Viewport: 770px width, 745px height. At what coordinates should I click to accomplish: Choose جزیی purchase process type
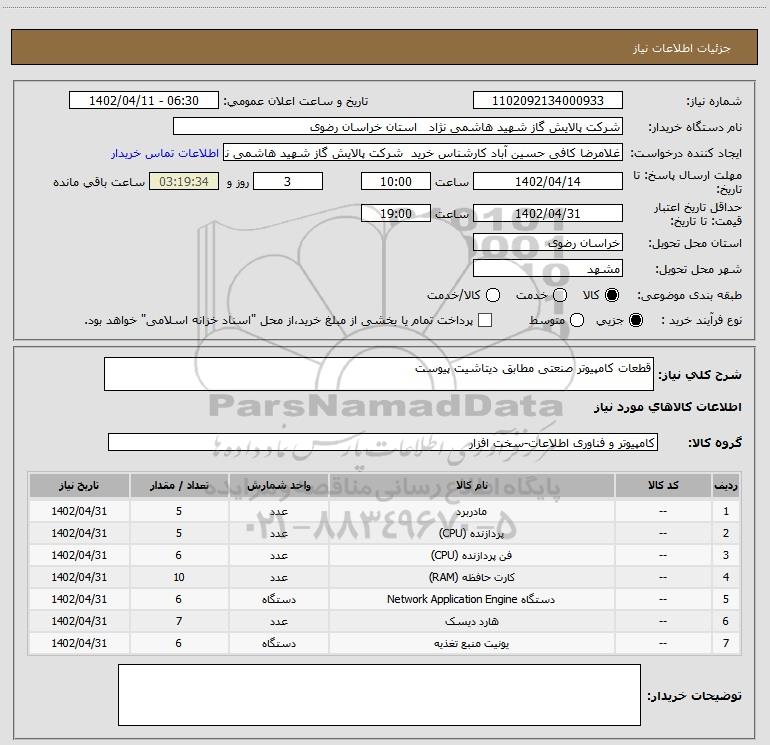[x=635, y=320]
